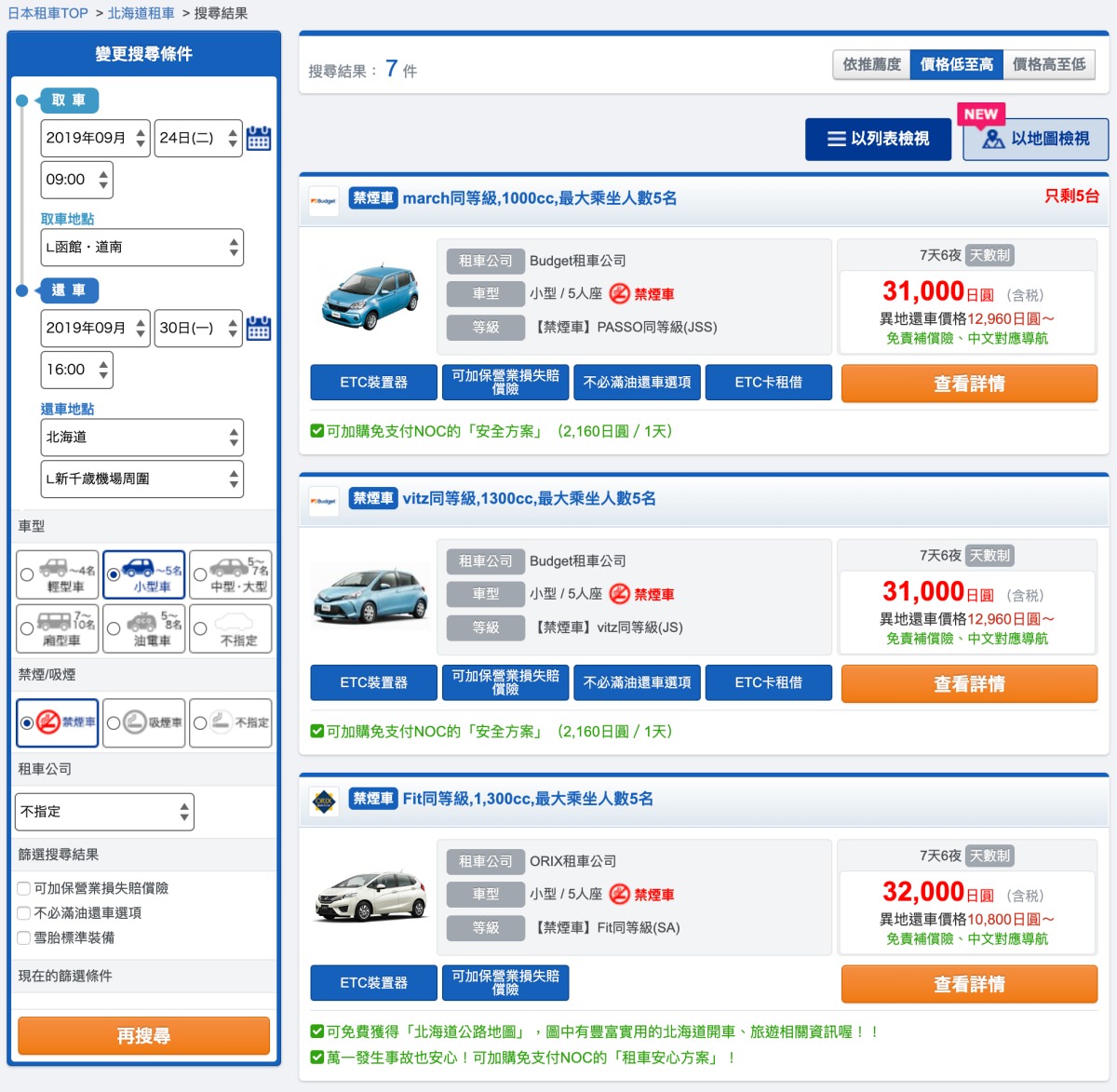Image resolution: width=1117 pixels, height=1092 pixels.
Task: Go to 北海道租車 breadcrumb
Action: click(141, 13)
